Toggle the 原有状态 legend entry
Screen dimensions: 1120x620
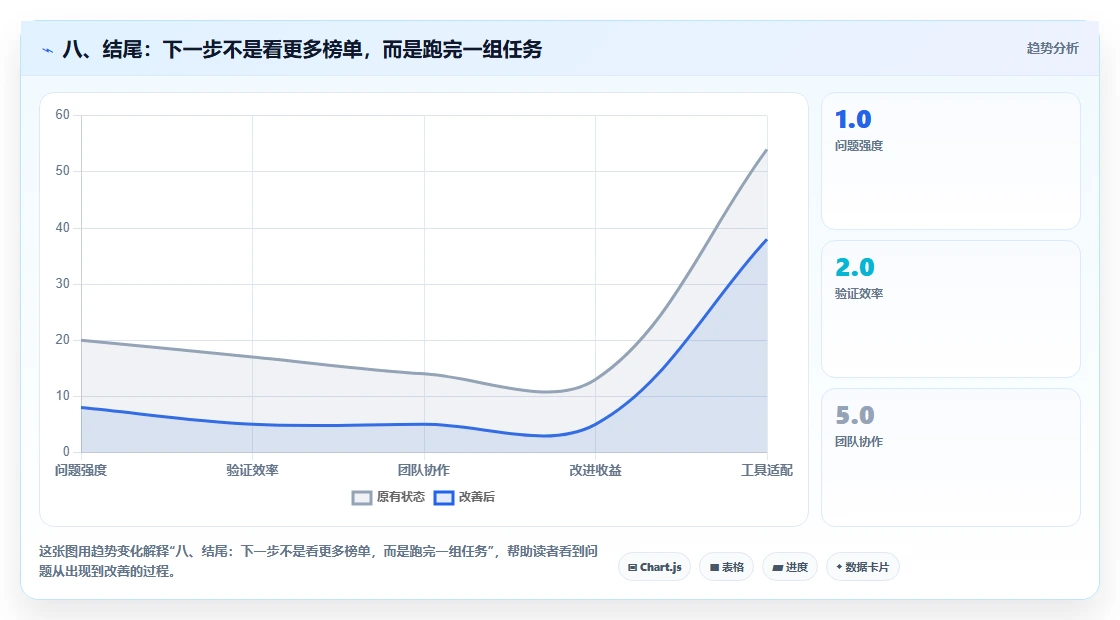[x=388, y=497]
